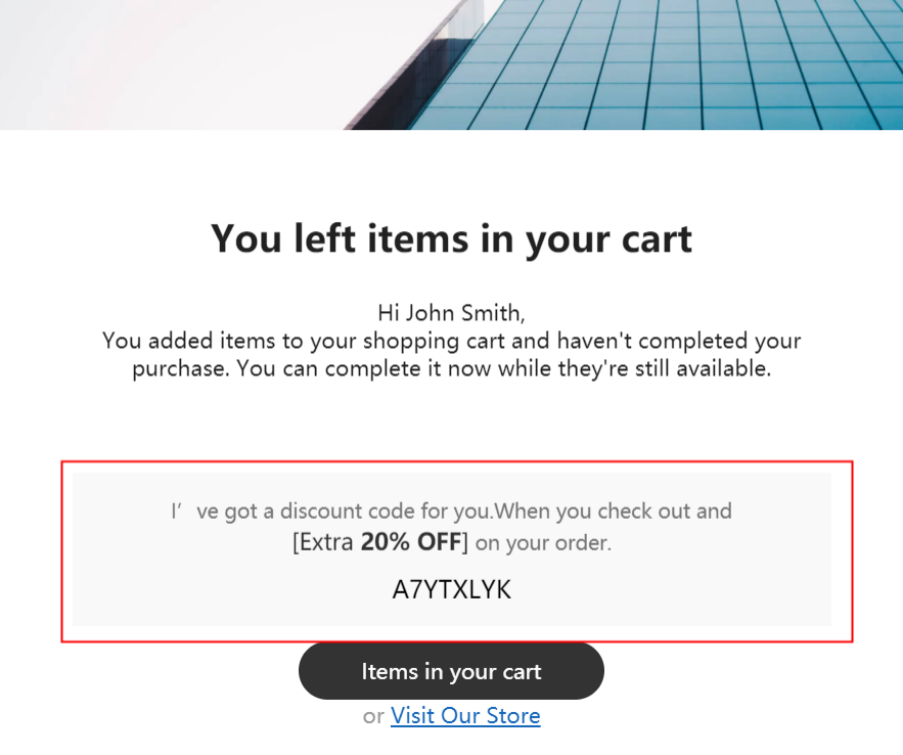
Task: Open the "Visit Our Store" link
Action: [x=465, y=716]
